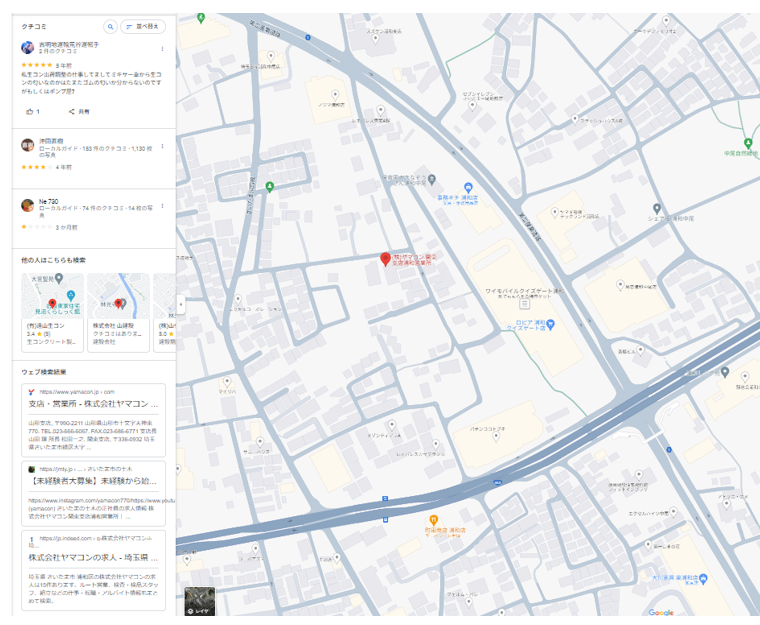
Task: Open Ne 730's reviewer profile avatar
Action: pyautogui.click(x=28, y=205)
